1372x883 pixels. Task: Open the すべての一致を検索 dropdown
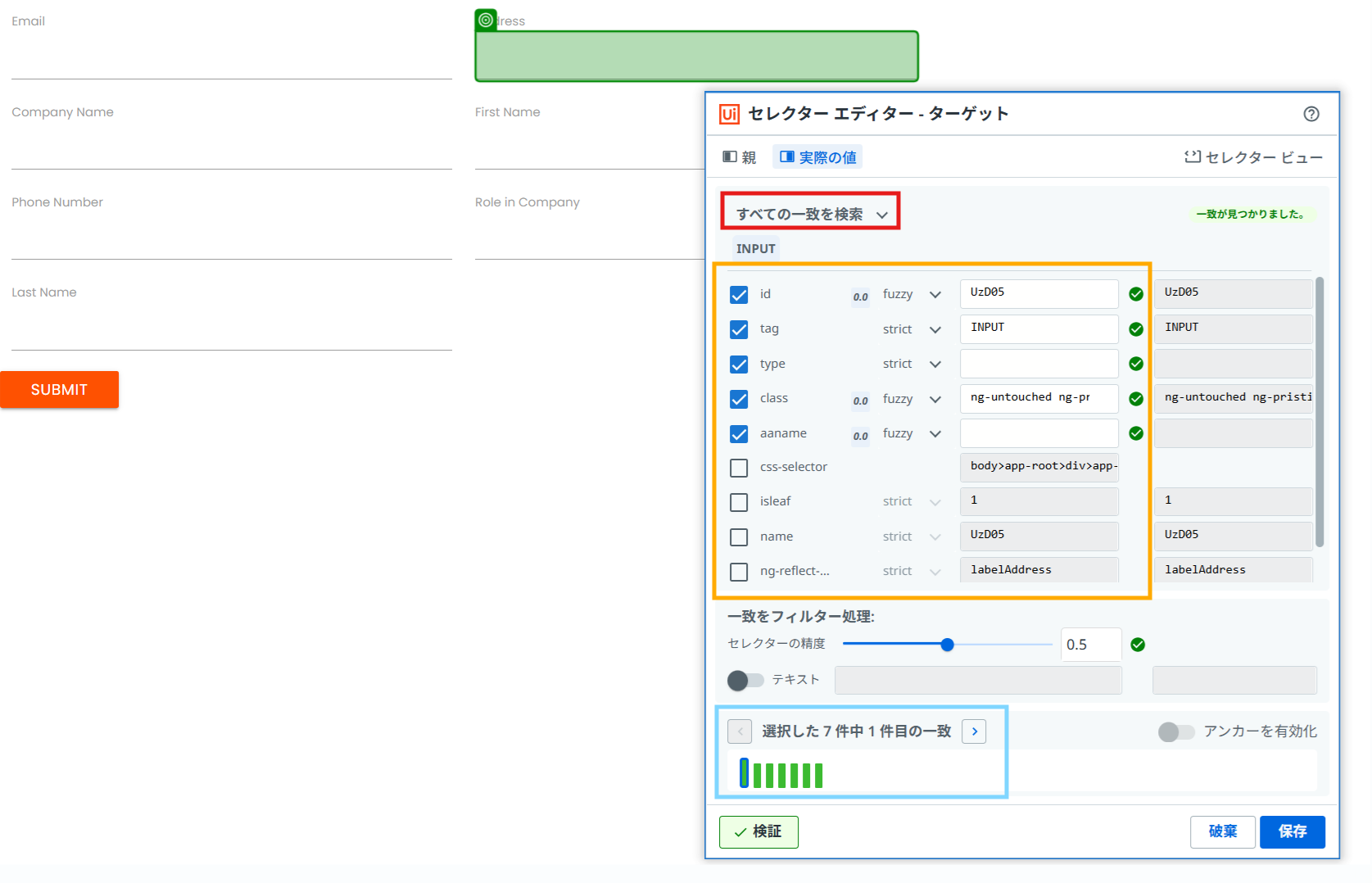coord(811,214)
